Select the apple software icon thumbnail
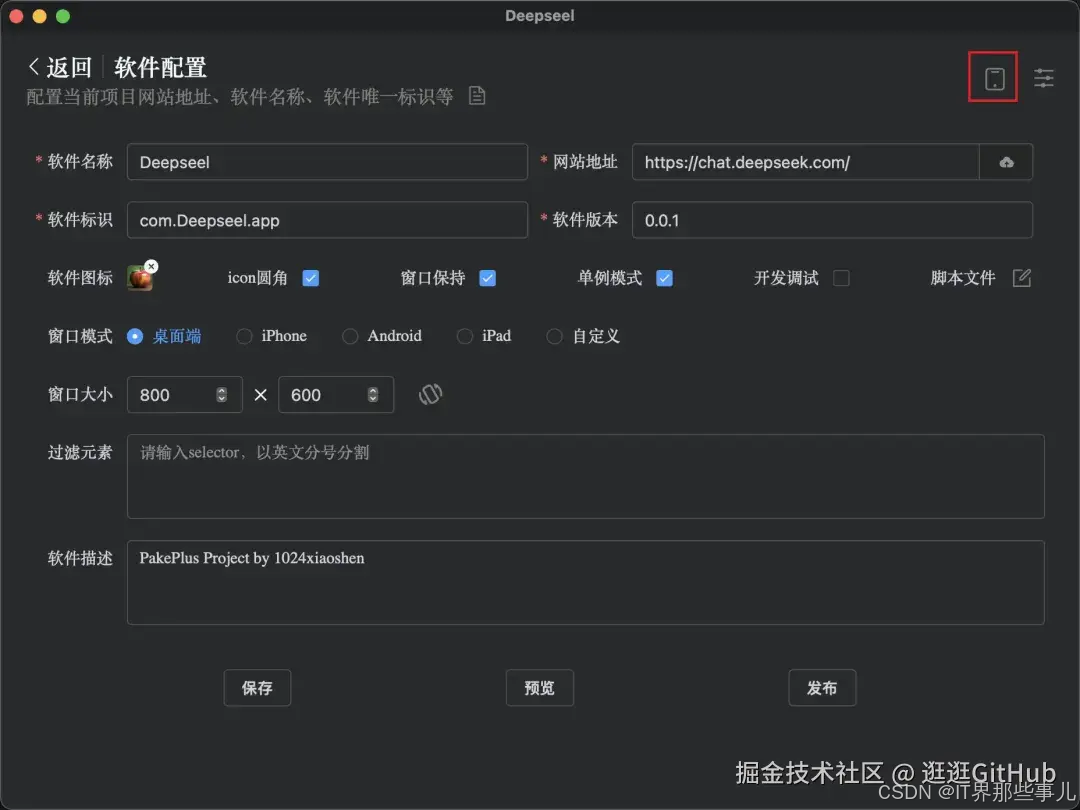 click(x=140, y=278)
